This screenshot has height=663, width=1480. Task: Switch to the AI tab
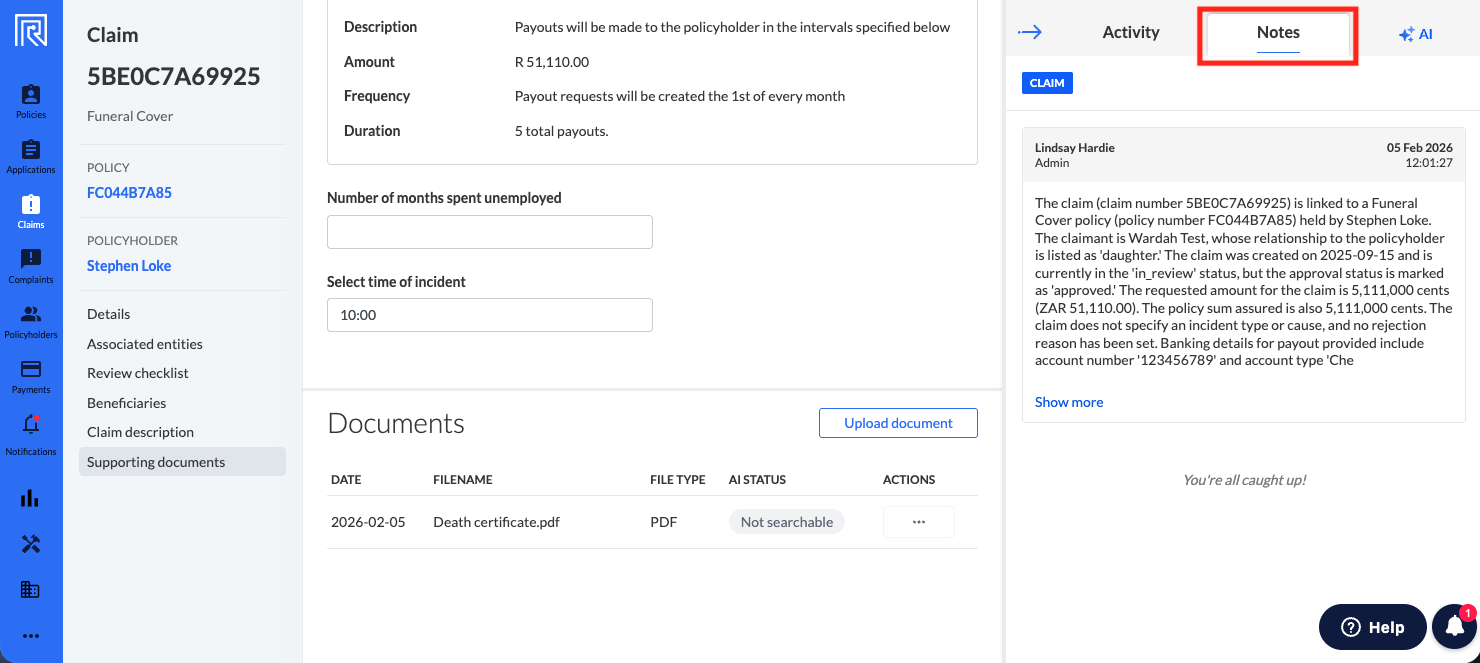click(x=1416, y=34)
